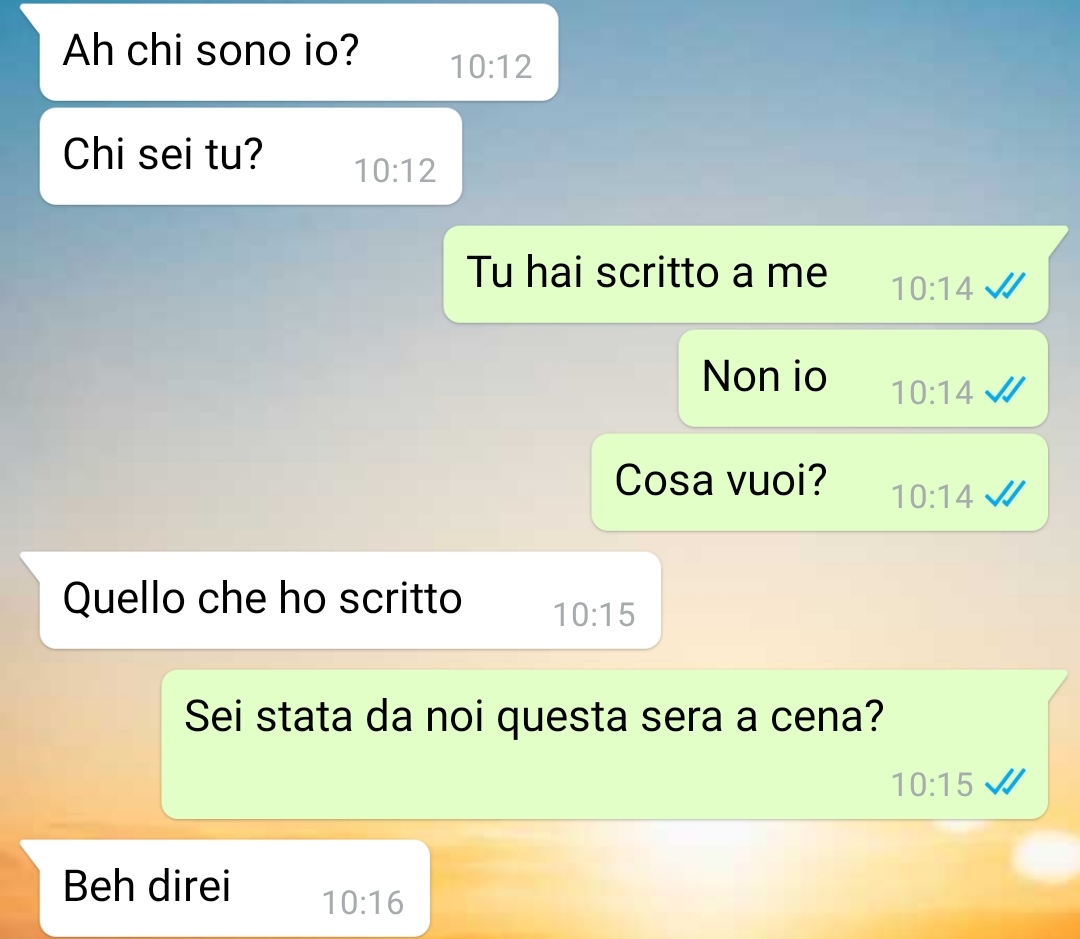Select the "Chi sei tu?" message bubble
This screenshot has width=1080, height=939.
(251, 156)
